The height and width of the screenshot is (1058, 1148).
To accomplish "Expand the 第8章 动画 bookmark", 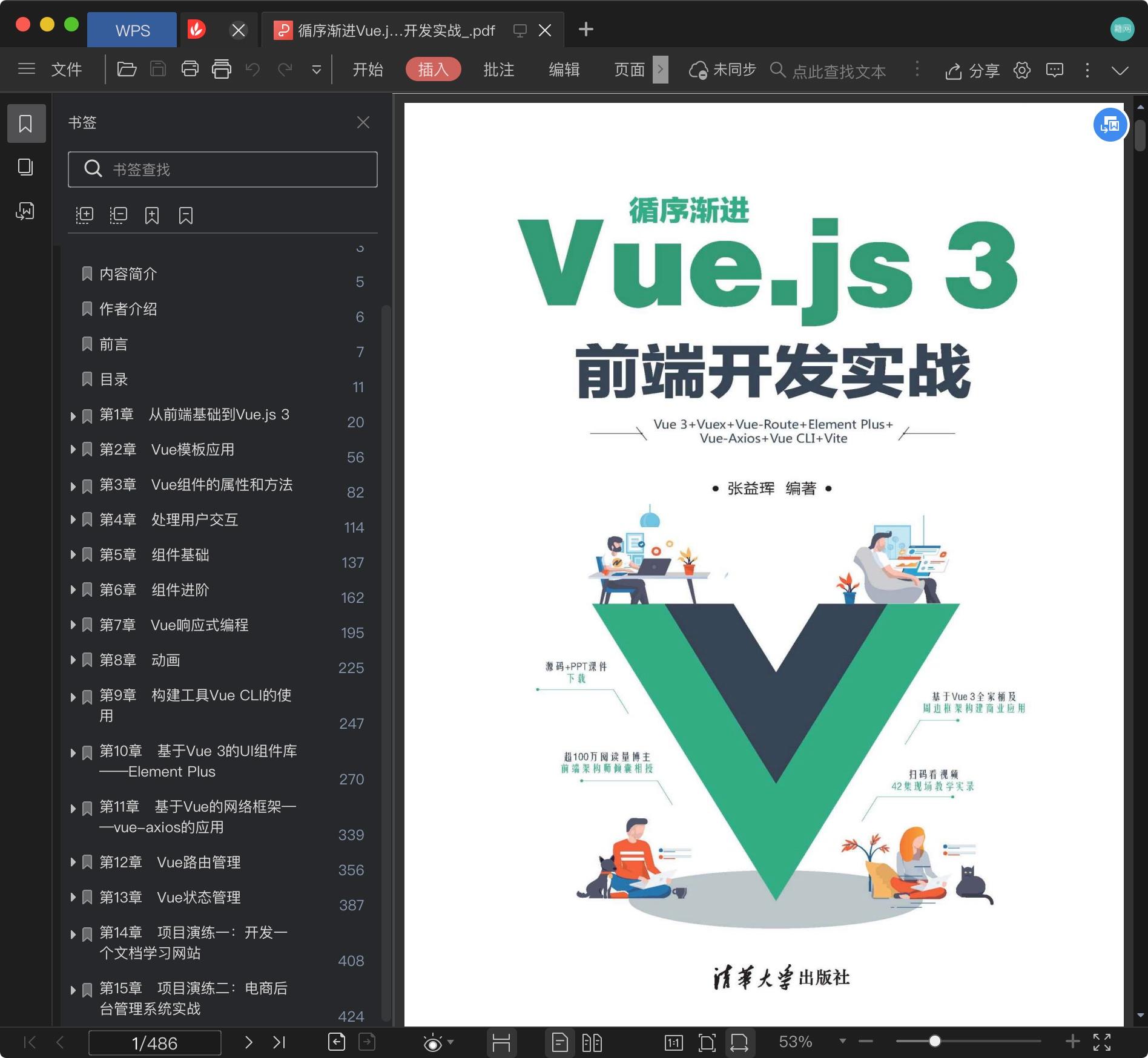I will point(73,660).
